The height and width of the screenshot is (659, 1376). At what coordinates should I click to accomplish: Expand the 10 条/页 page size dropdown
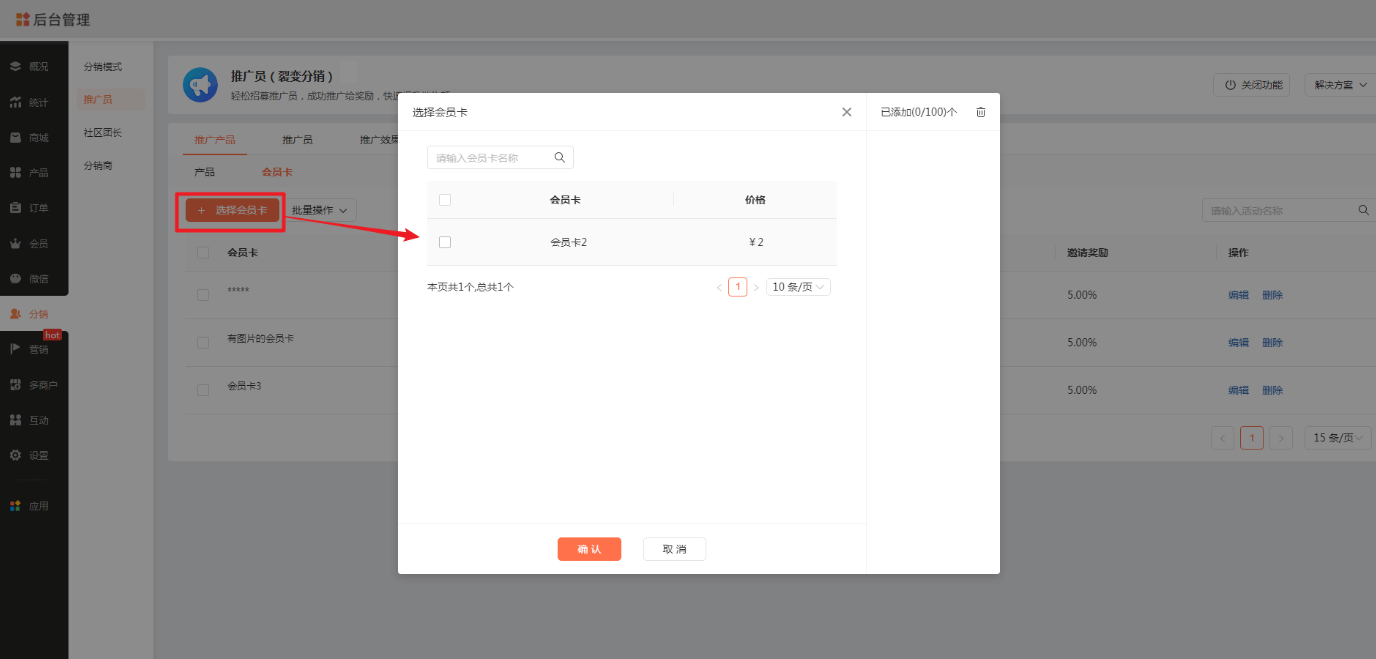798,287
